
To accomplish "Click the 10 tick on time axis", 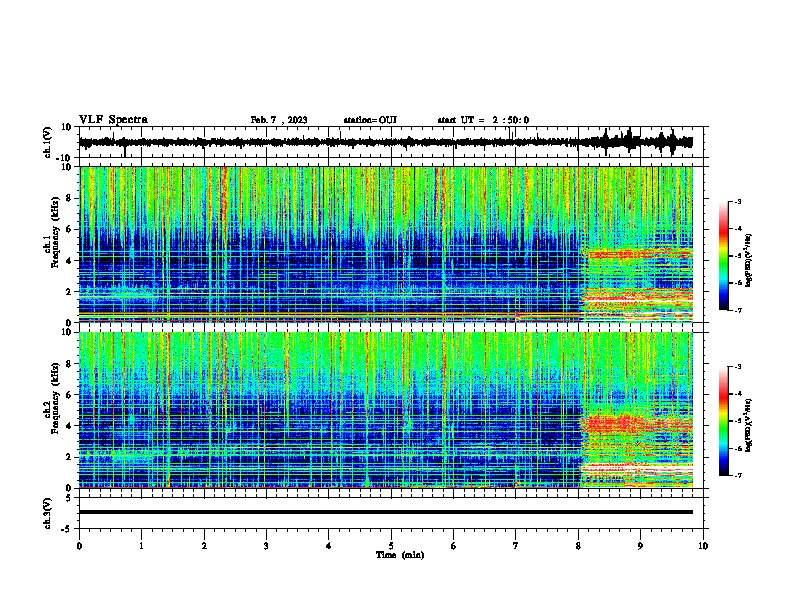I will point(703,546).
